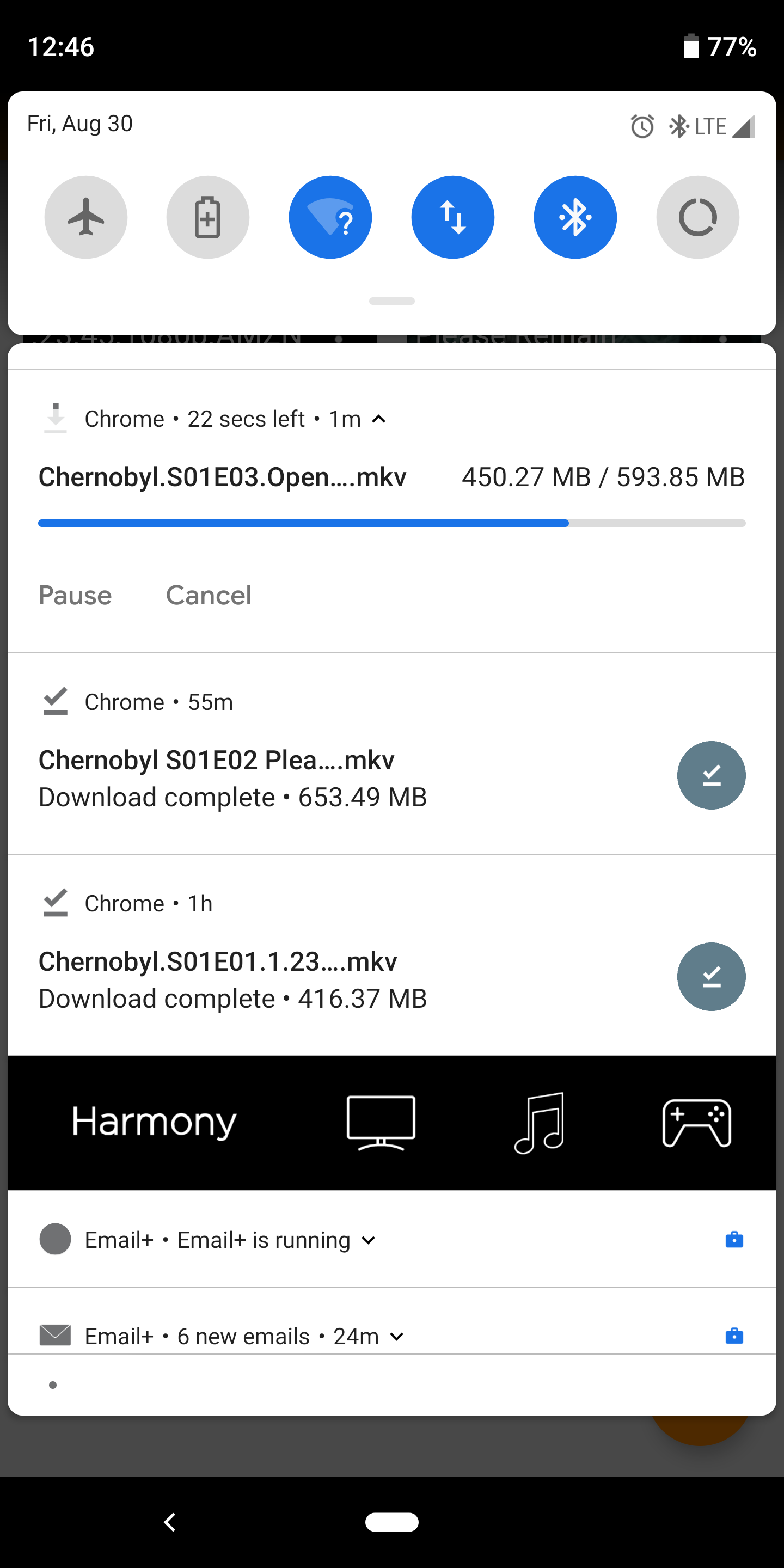Toggle Airplane mode quick setting
This screenshot has height=1568, width=784.
coord(86,217)
